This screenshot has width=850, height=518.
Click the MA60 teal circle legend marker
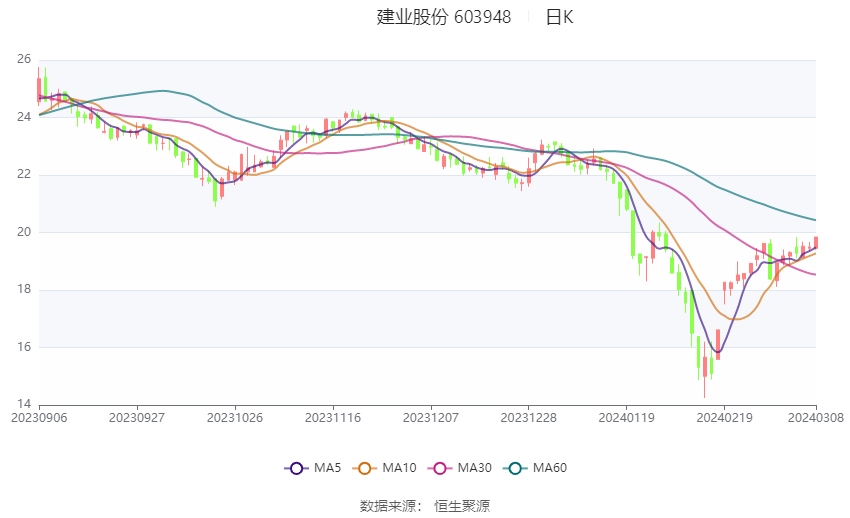click(x=515, y=468)
